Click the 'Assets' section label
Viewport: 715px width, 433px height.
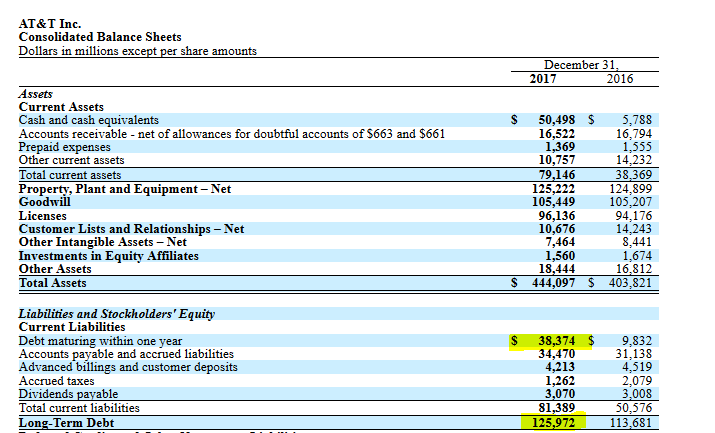click(x=36, y=94)
